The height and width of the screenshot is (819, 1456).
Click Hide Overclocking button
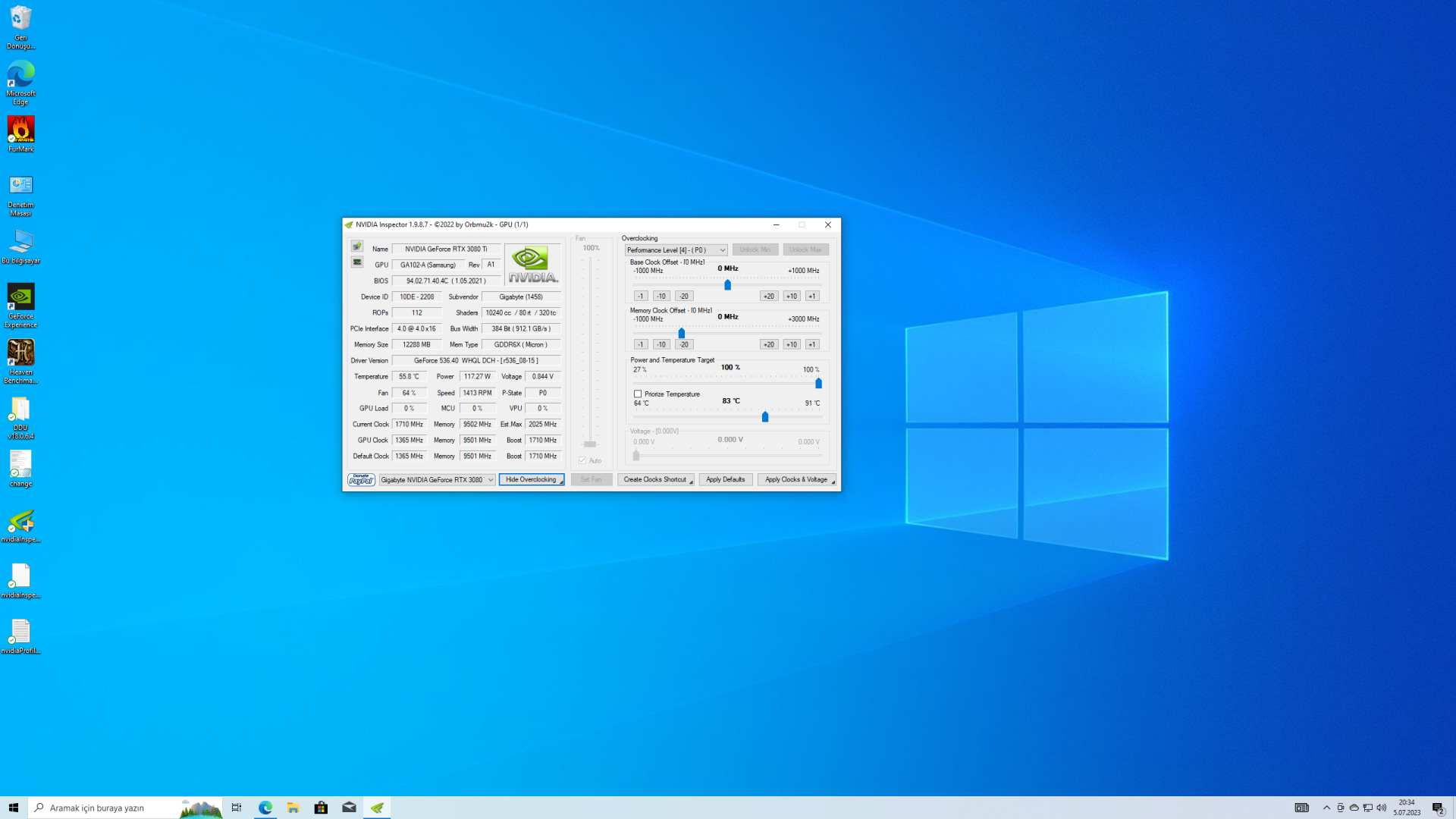pyautogui.click(x=531, y=480)
